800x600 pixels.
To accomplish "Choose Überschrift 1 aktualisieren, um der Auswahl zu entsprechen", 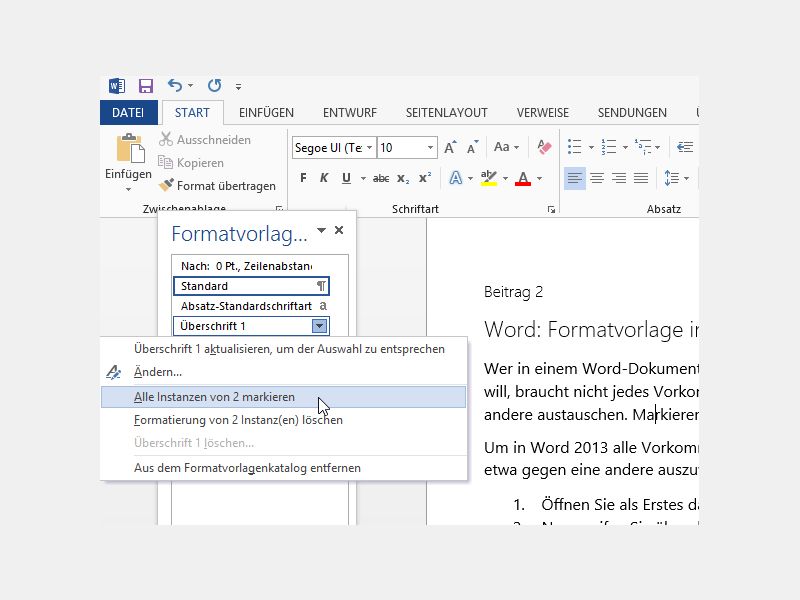I will [284, 349].
